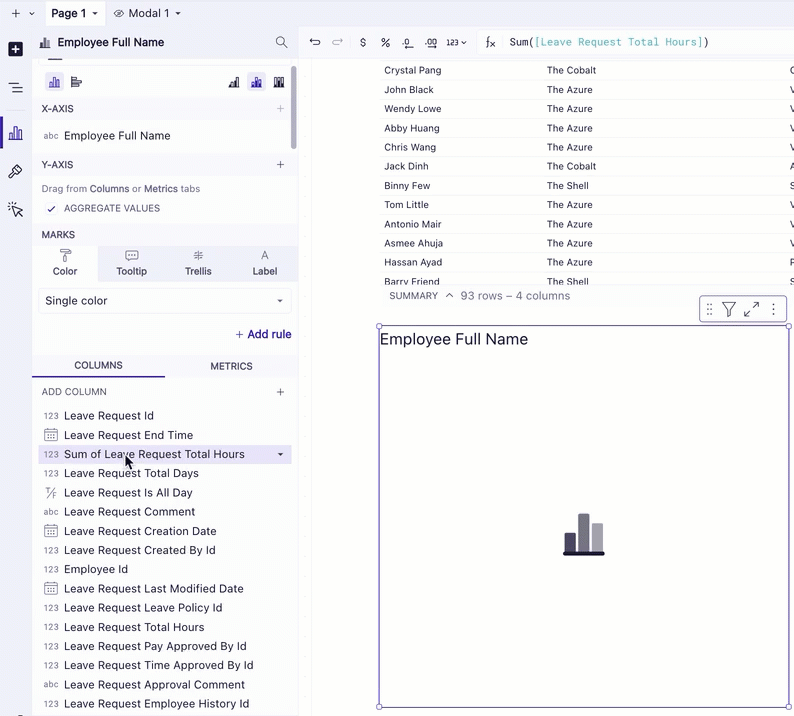This screenshot has width=794, height=716.
Task: Click the Employee Full Name chart title
Action: [454, 339]
